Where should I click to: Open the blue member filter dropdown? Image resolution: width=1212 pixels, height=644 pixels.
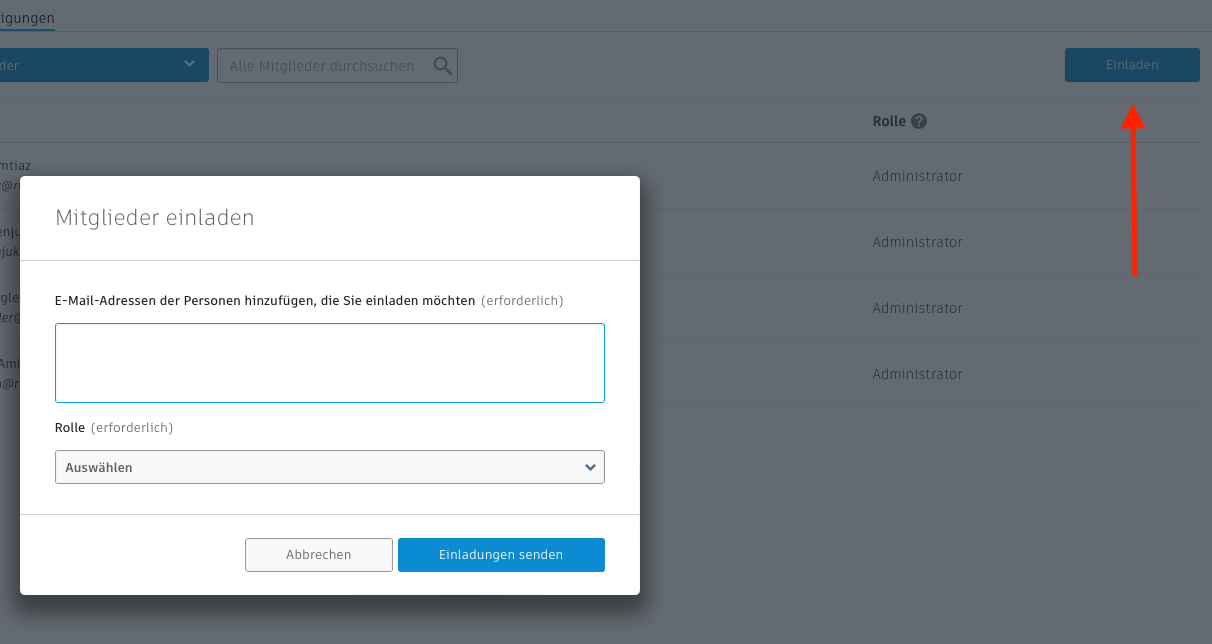(104, 65)
